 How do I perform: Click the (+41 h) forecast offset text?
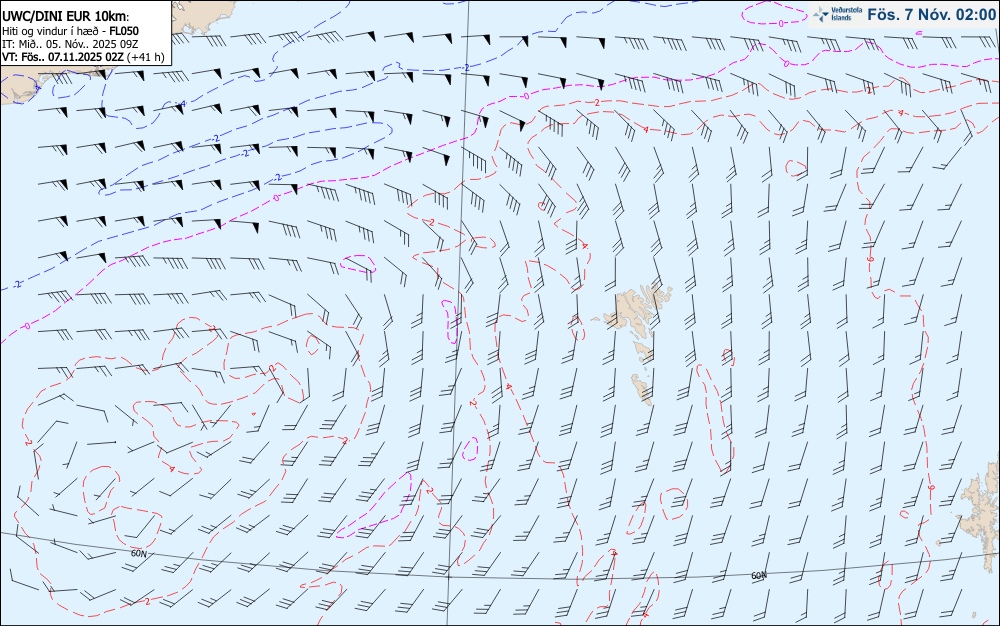click(145, 57)
